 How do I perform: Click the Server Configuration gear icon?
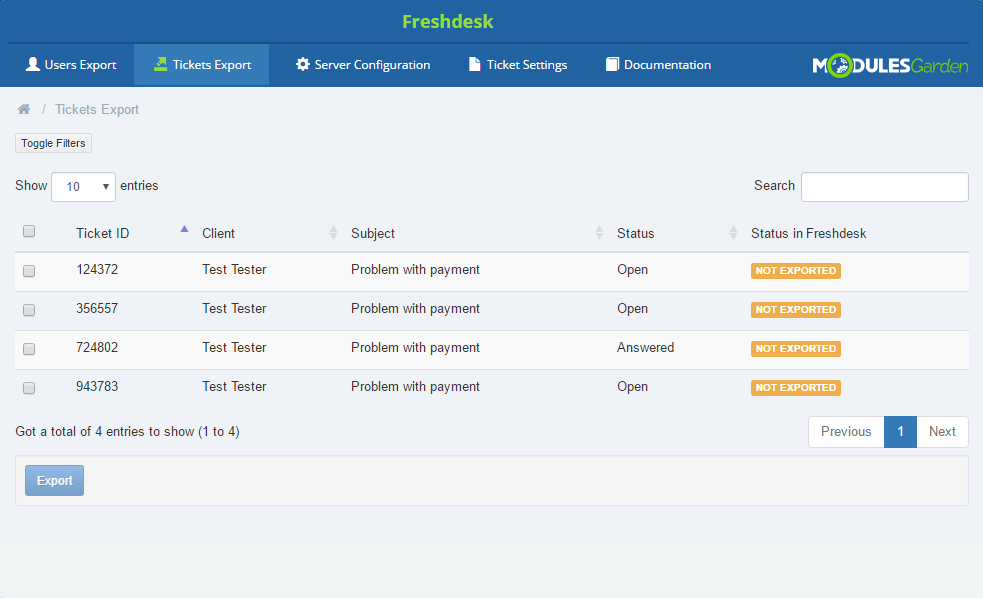302,65
